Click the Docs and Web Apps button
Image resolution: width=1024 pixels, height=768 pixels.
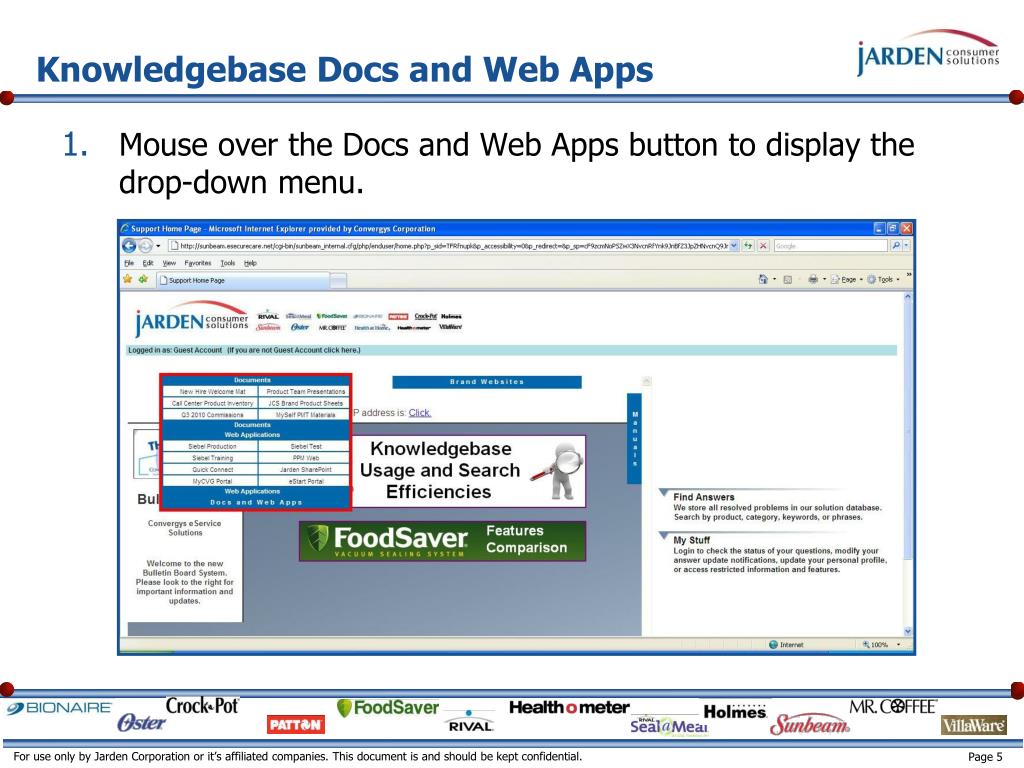pyautogui.click(x=256, y=502)
